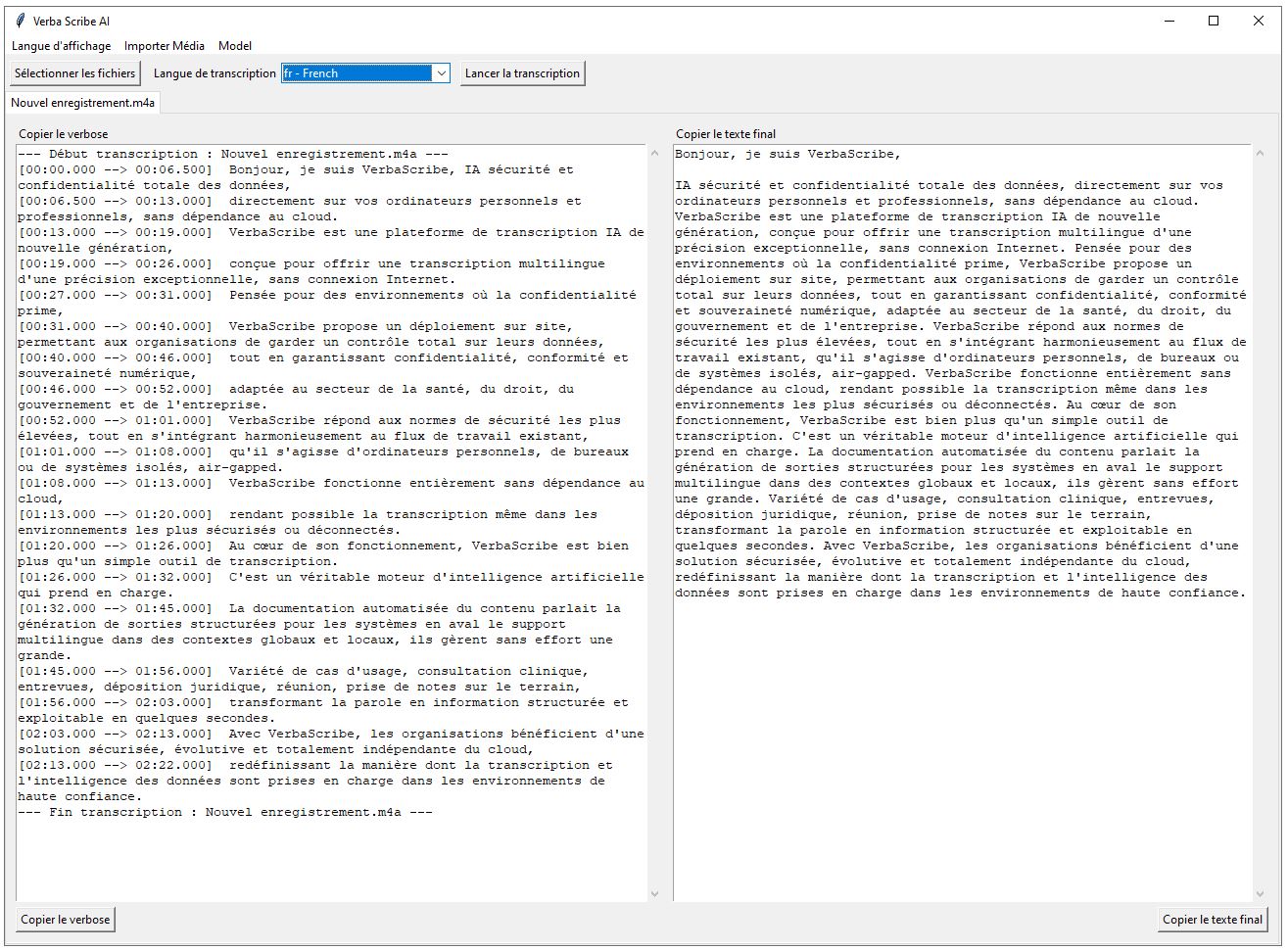Click timestamp [00:40.000 --> 00:46.000]
Image resolution: width=1288 pixels, height=950 pixels.
pos(115,357)
